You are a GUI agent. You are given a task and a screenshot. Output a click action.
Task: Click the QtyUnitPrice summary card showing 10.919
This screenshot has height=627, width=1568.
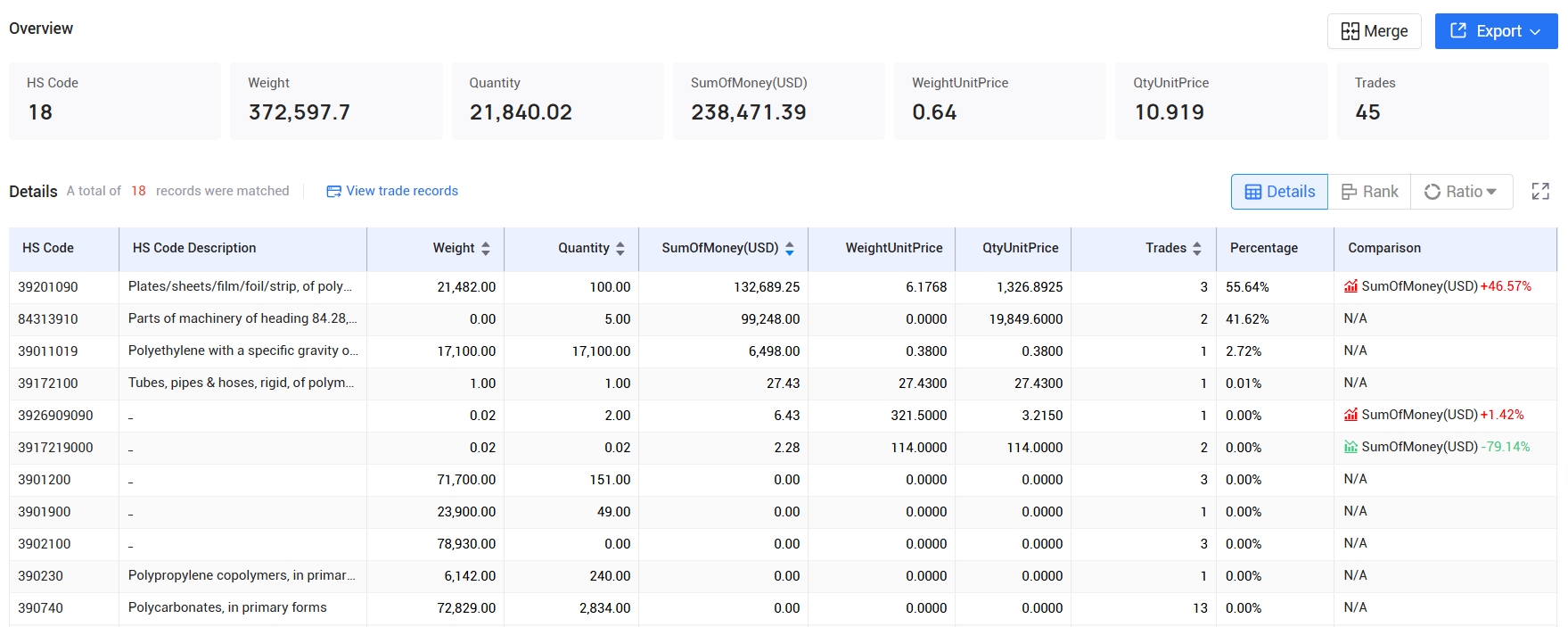1221,101
